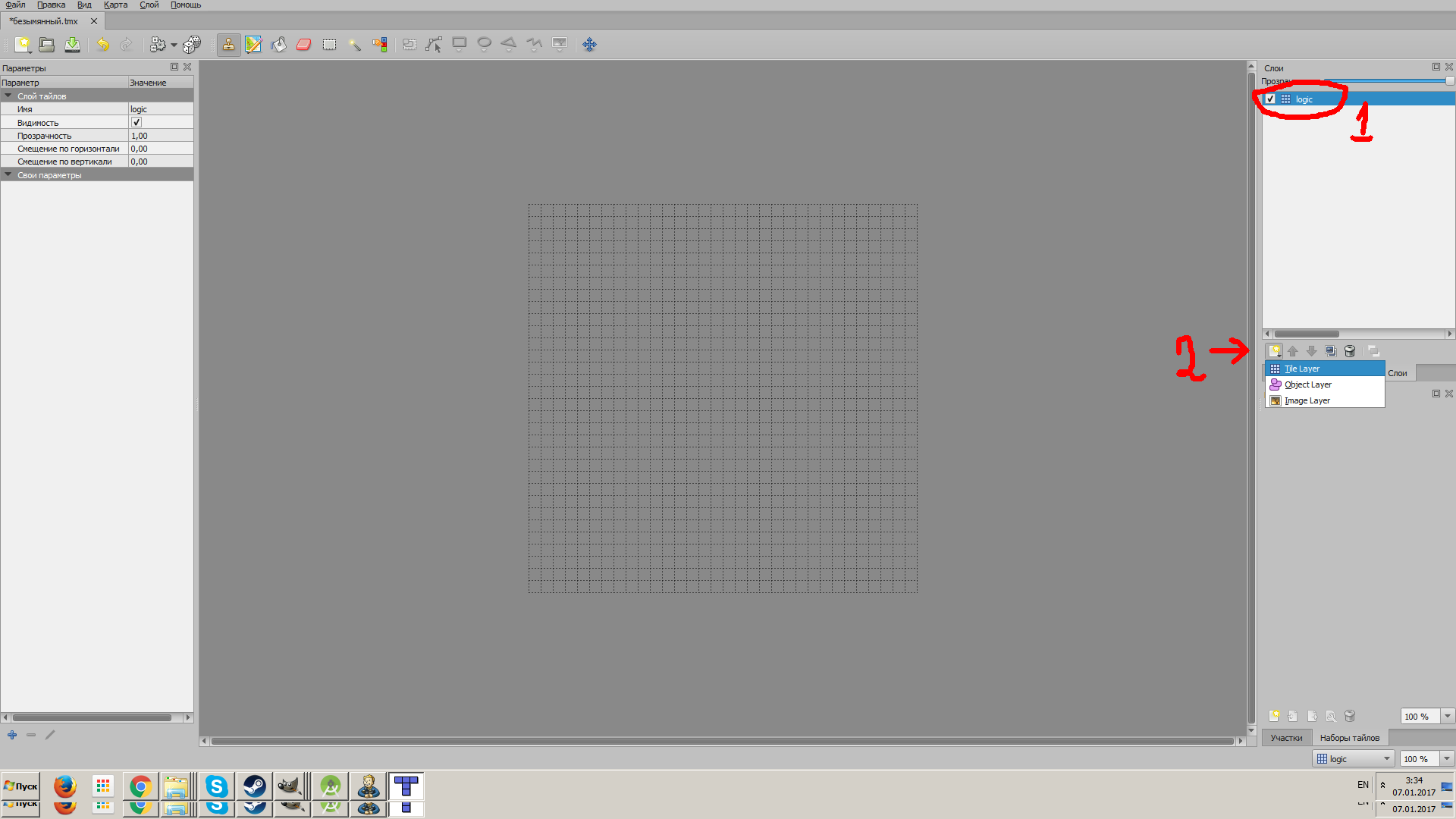Select the Stamp Brush tool

coord(227,45)
